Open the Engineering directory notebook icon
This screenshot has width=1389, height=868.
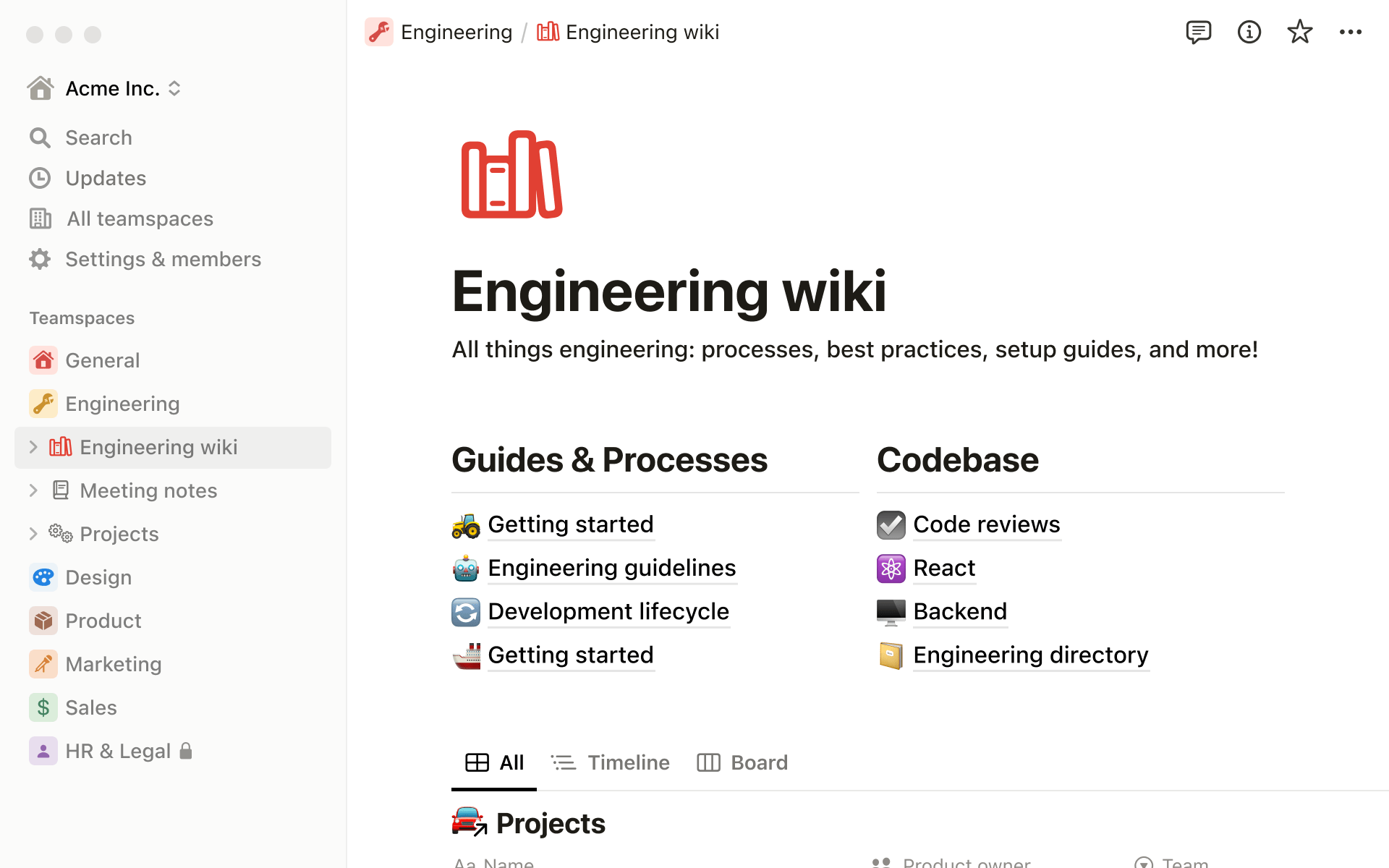[x=890, y=655]
